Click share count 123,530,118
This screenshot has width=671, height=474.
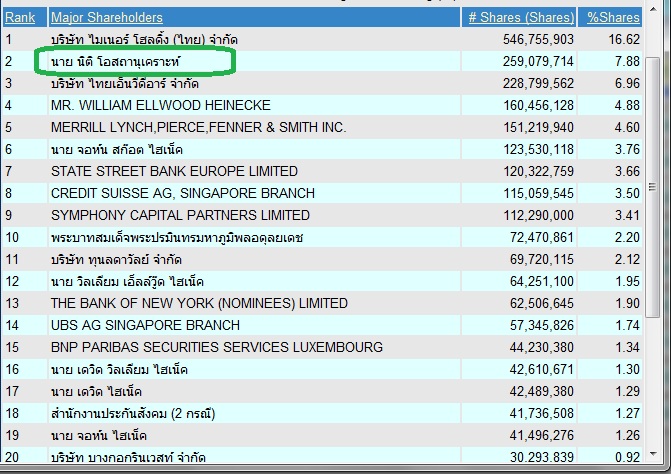[538, 149]
